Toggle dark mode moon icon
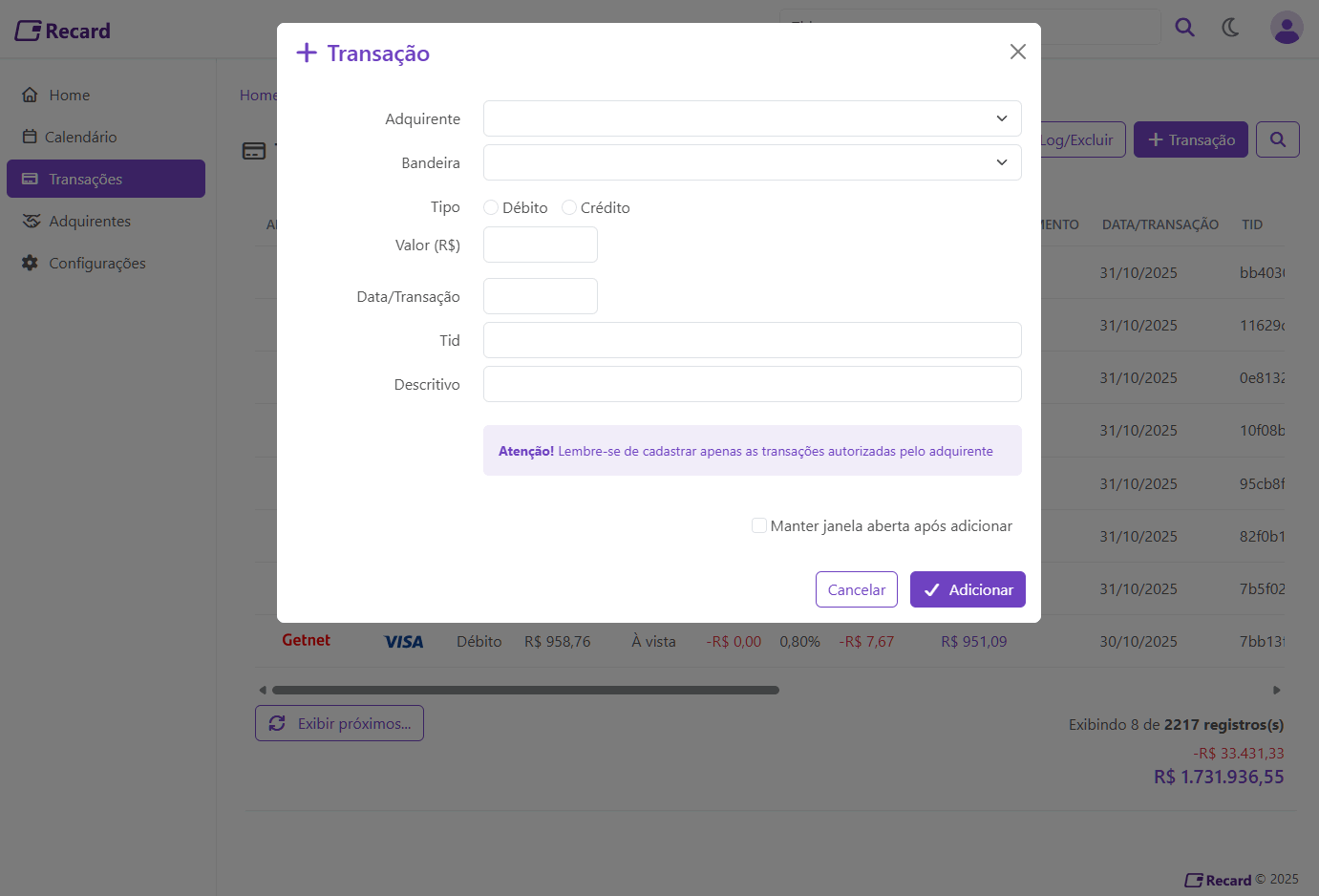The image size is (1319, 896). click(x=1230, y=28)
